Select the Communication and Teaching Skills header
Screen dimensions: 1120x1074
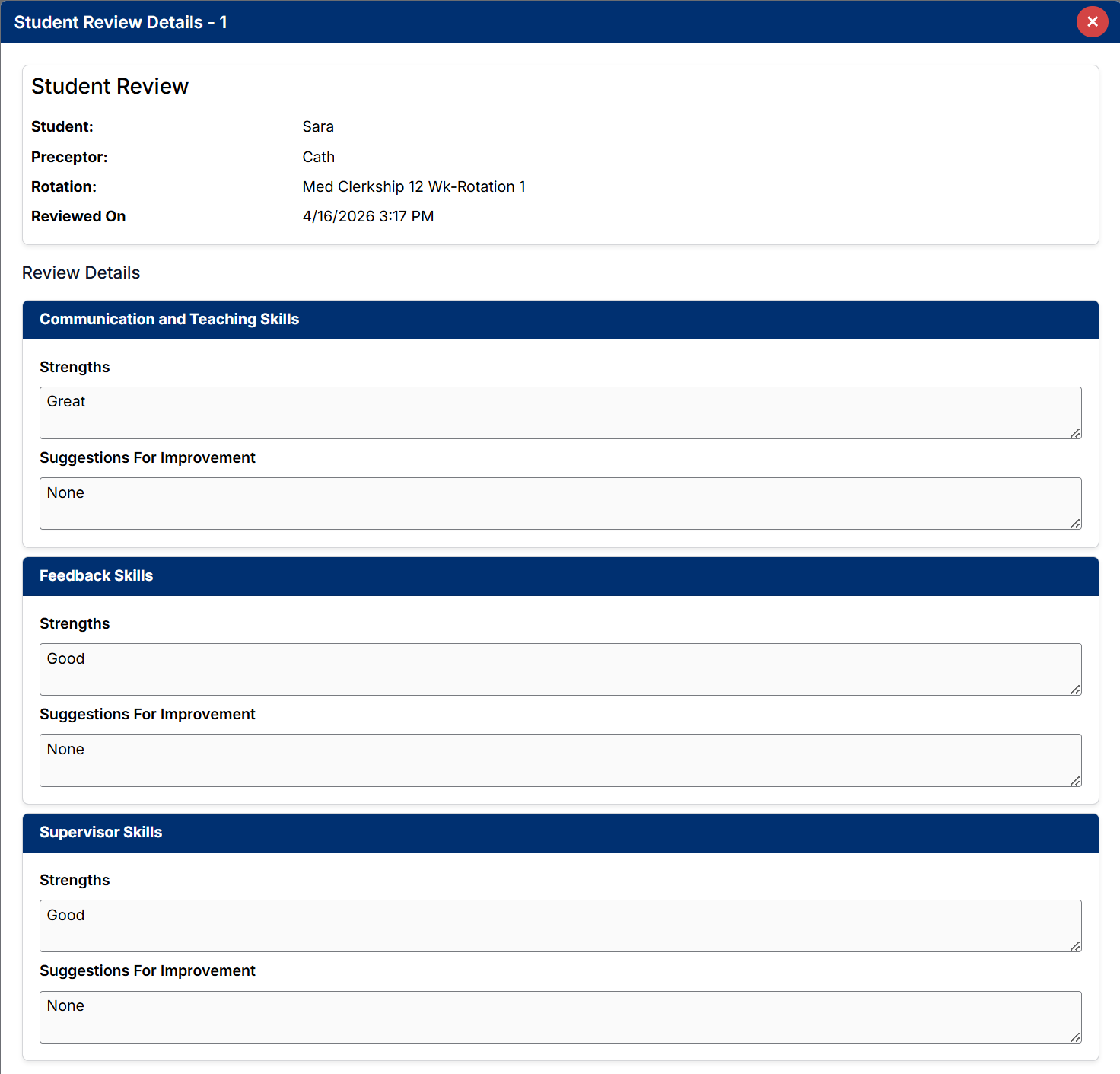[169, 320]
